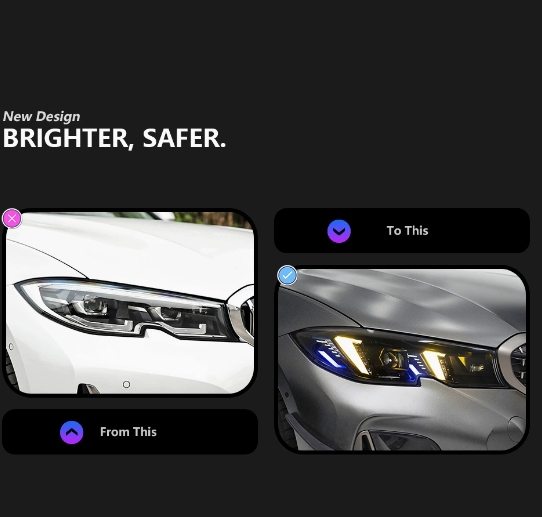Click the kidney grille on the grey car
Screen dimensions: 542x517
tap(513, 363)
